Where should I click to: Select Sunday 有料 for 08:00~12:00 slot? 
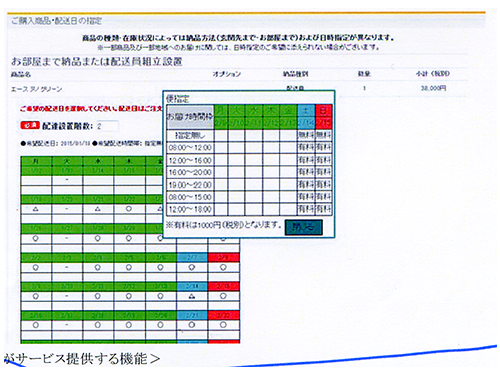[323, 148]
